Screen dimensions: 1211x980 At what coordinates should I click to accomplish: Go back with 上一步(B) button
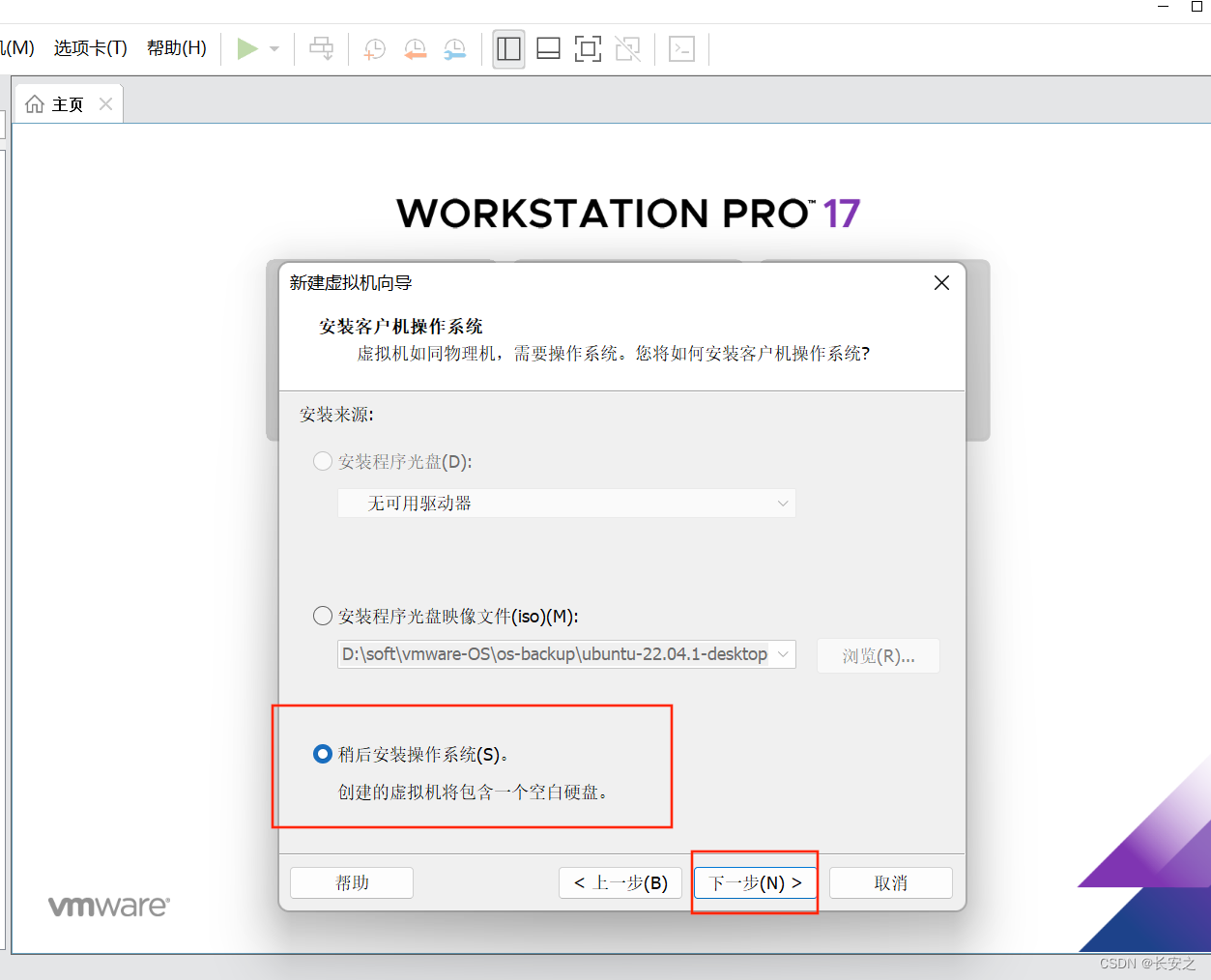point(620,882)
